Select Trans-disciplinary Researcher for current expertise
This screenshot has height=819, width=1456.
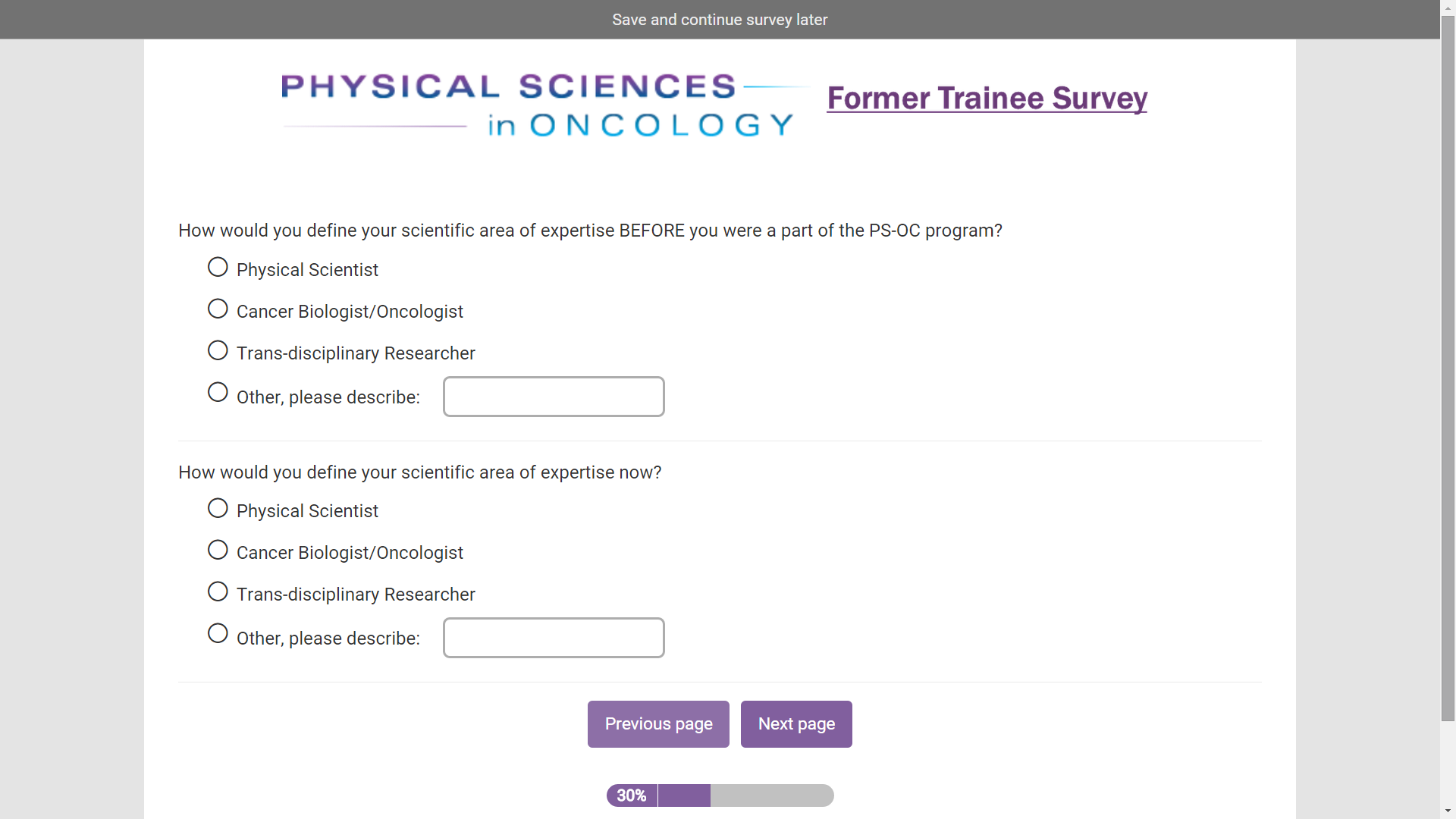pyautogui.click(x=218, y=592)
